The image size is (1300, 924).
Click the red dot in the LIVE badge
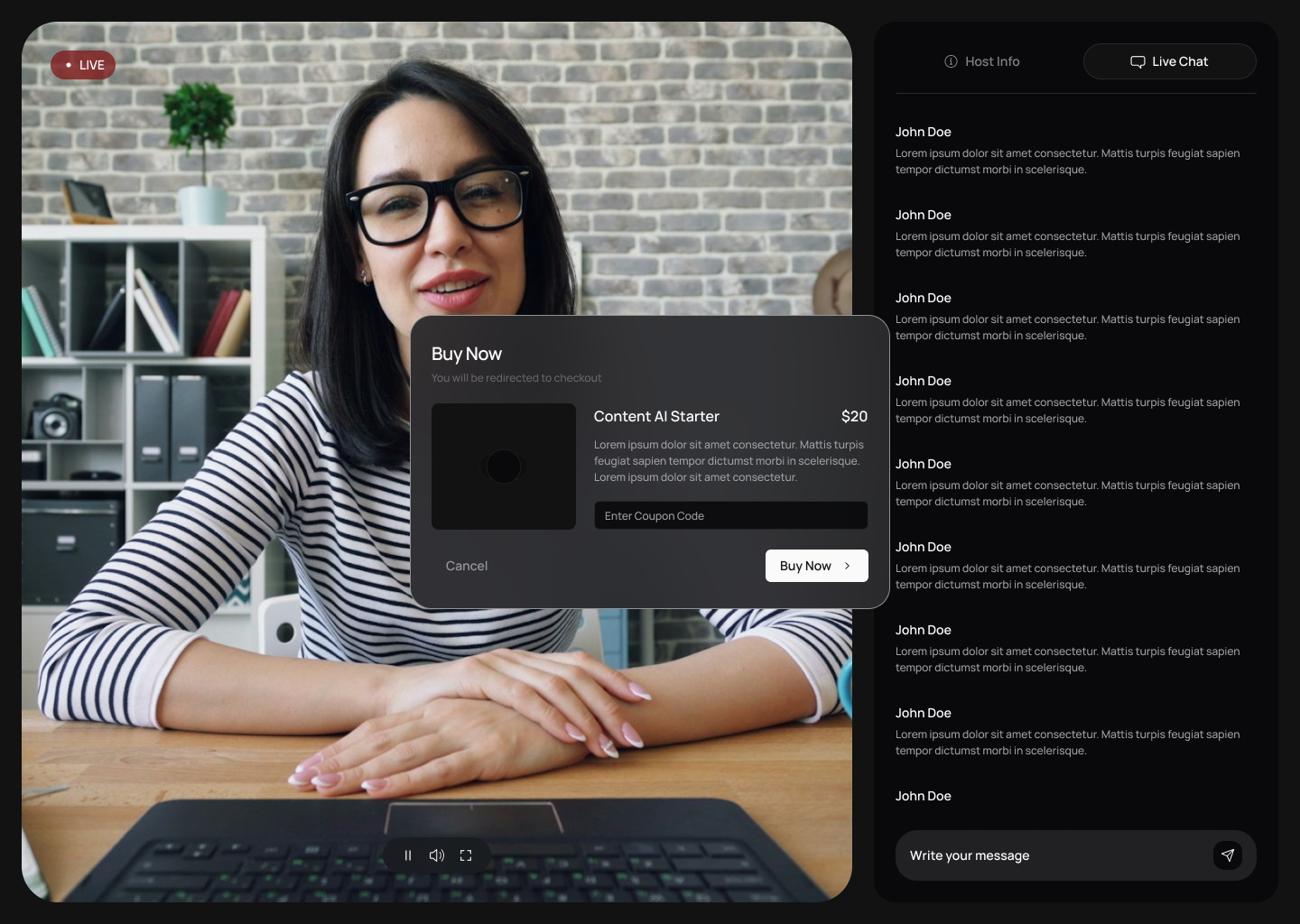point(69,65)
